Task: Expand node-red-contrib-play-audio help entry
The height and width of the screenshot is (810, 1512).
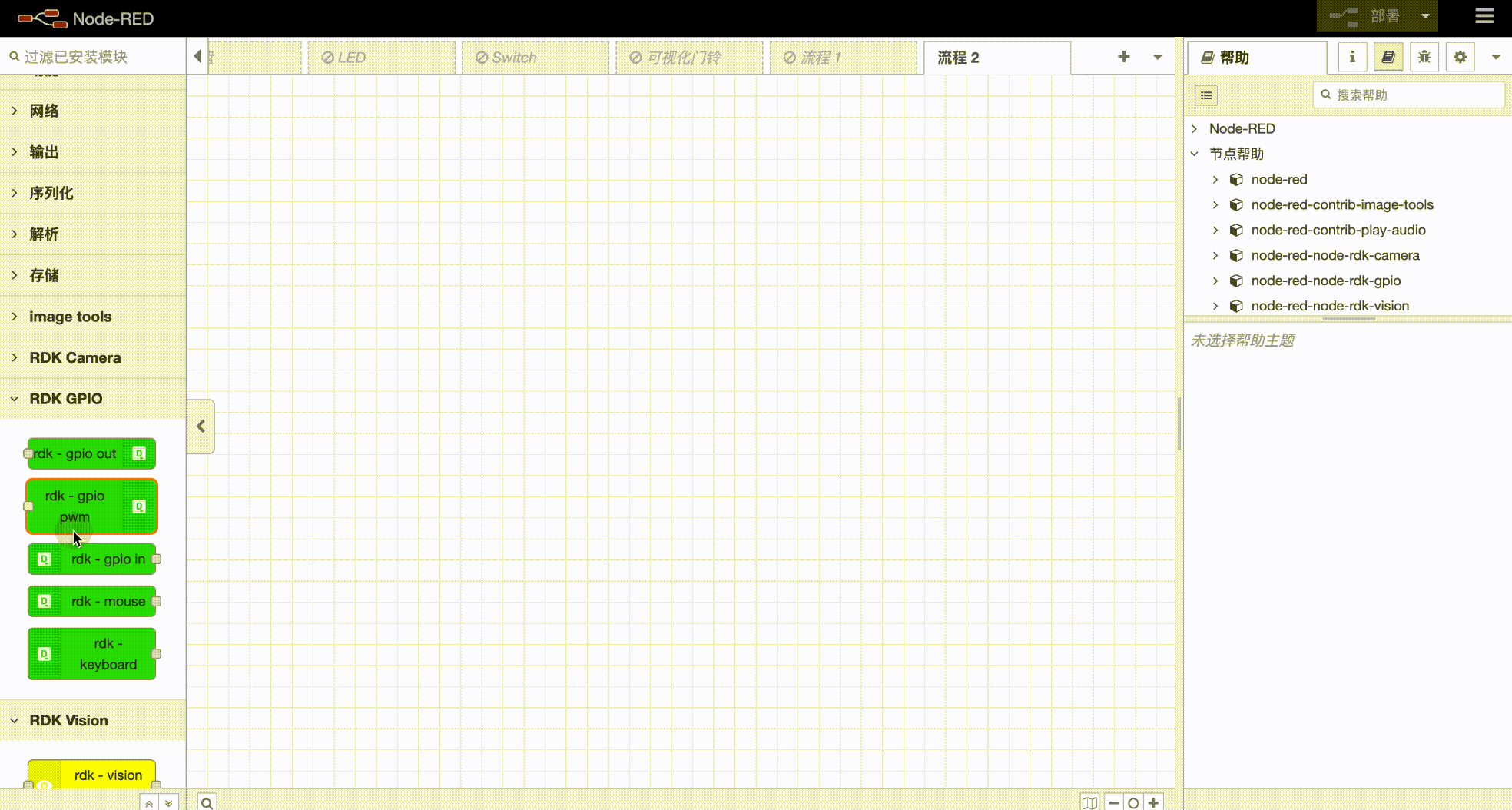Action: [1215, 230]
